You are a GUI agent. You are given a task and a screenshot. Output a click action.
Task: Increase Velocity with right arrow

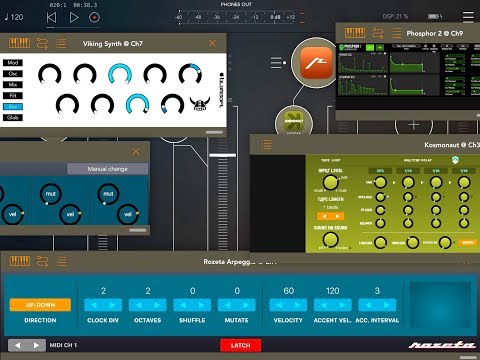[298, 305]
